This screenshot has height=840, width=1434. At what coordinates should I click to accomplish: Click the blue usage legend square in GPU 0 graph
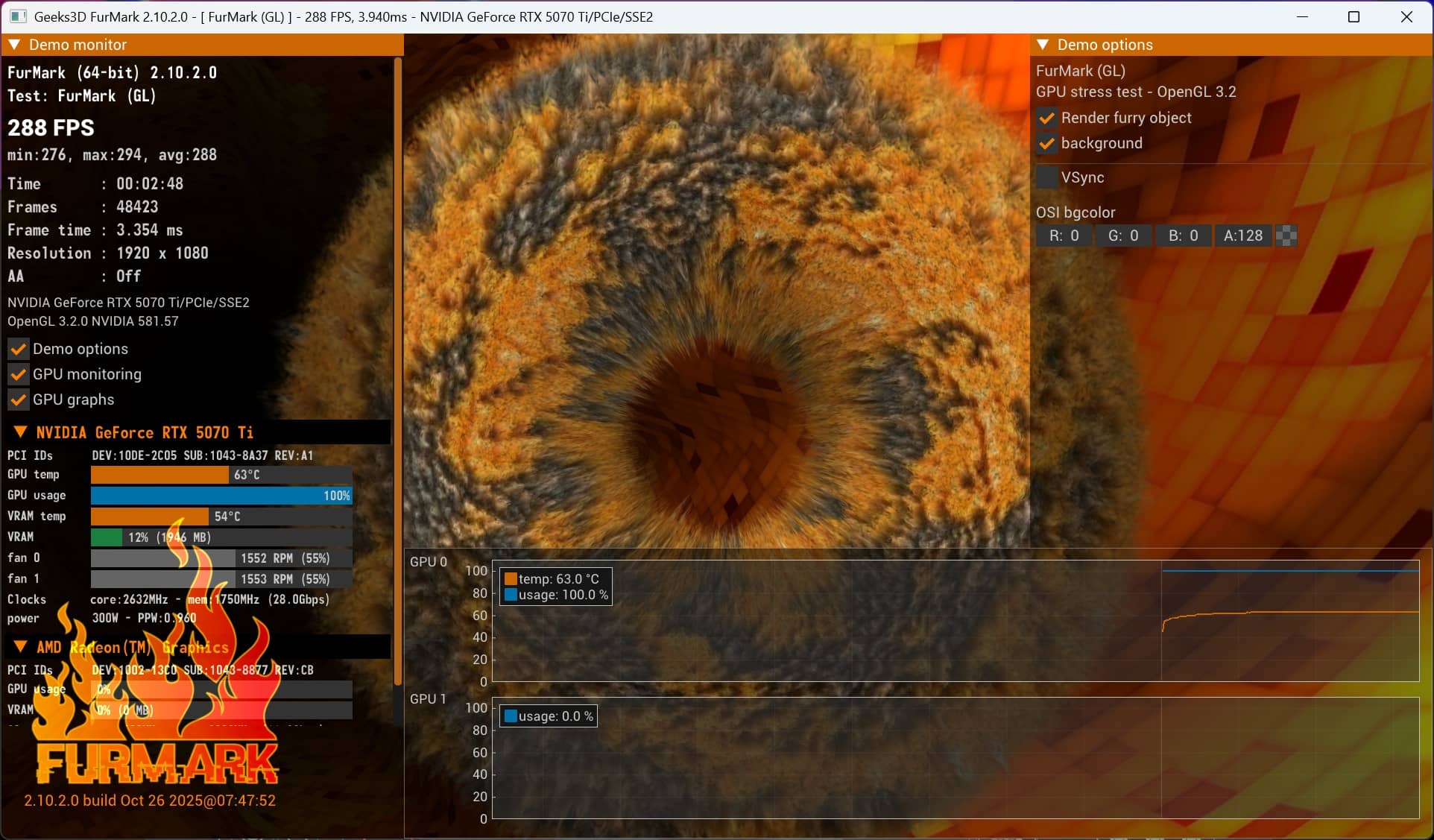[511, 595]
